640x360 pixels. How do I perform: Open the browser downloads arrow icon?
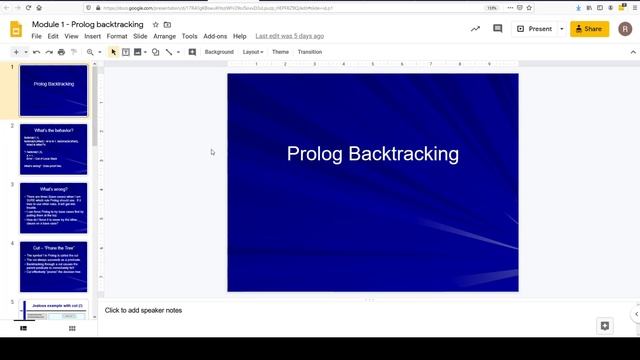[578, 8]
